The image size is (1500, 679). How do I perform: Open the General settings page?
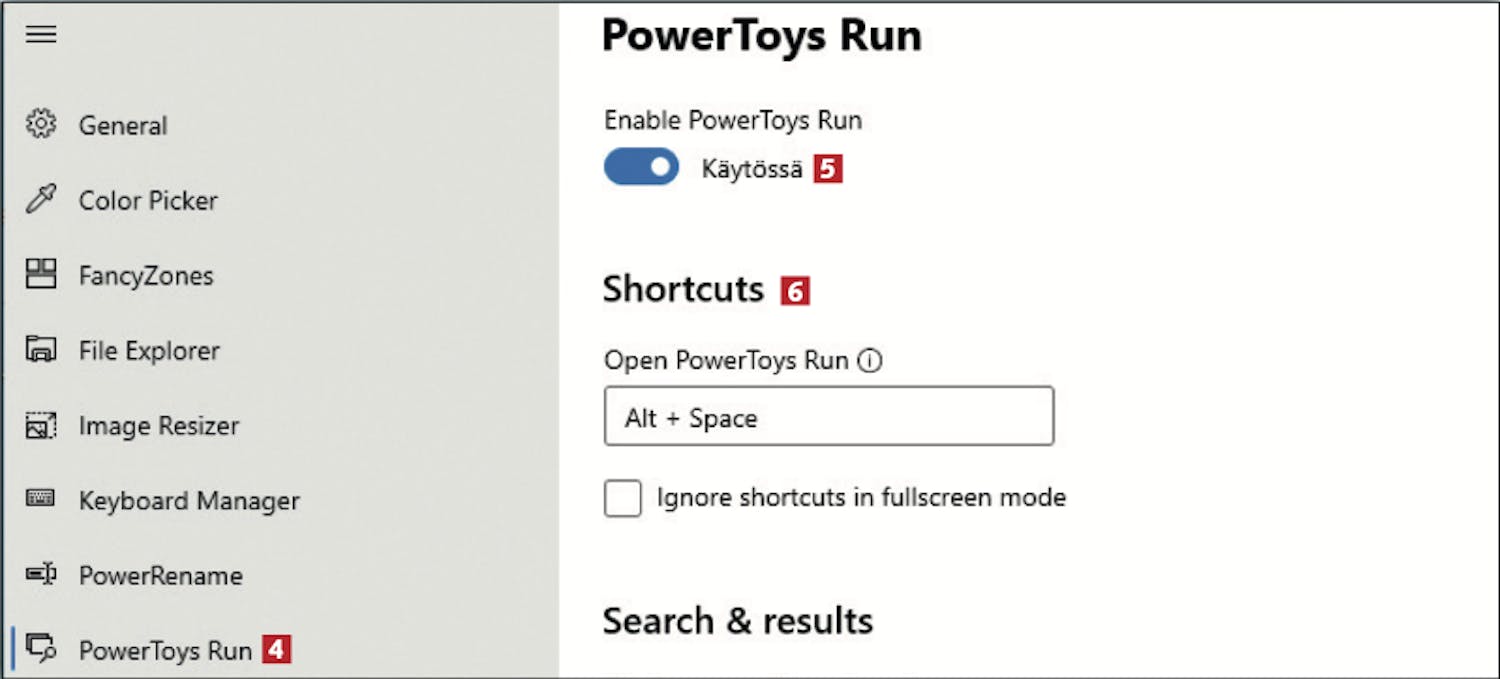coord(123,126)
